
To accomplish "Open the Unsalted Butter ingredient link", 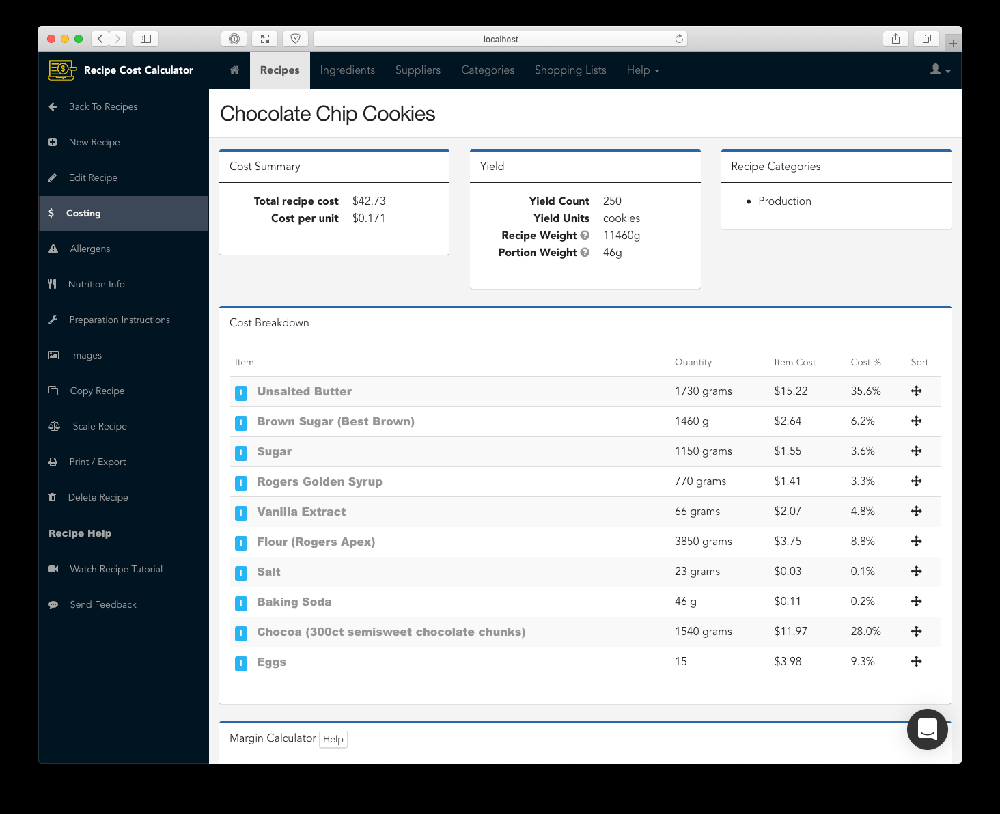I will click(304, 391).
